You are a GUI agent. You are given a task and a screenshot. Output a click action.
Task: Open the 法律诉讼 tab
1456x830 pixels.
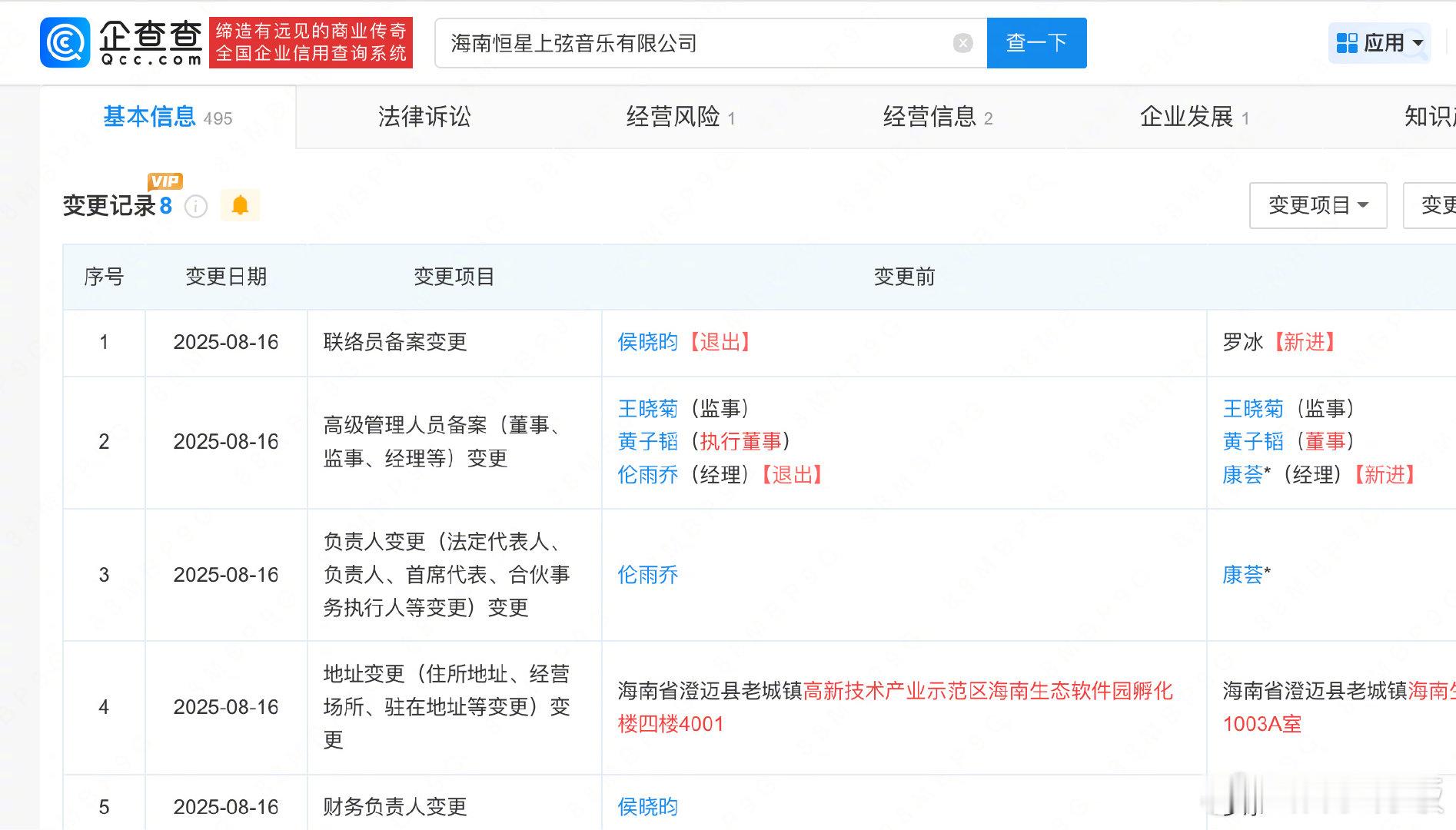(x=424, y=117)
